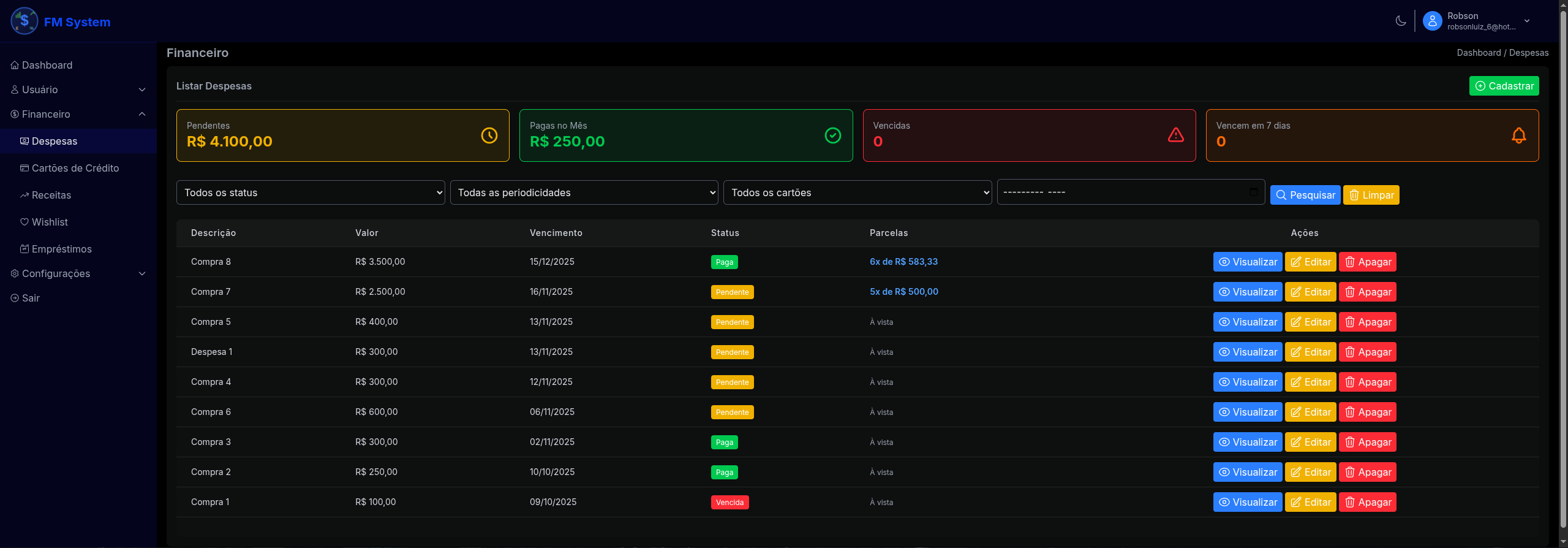Open the calendar picker in the date field
Image resolution: width=1568 pixels, height=548 pixels.
[1253, 192]
